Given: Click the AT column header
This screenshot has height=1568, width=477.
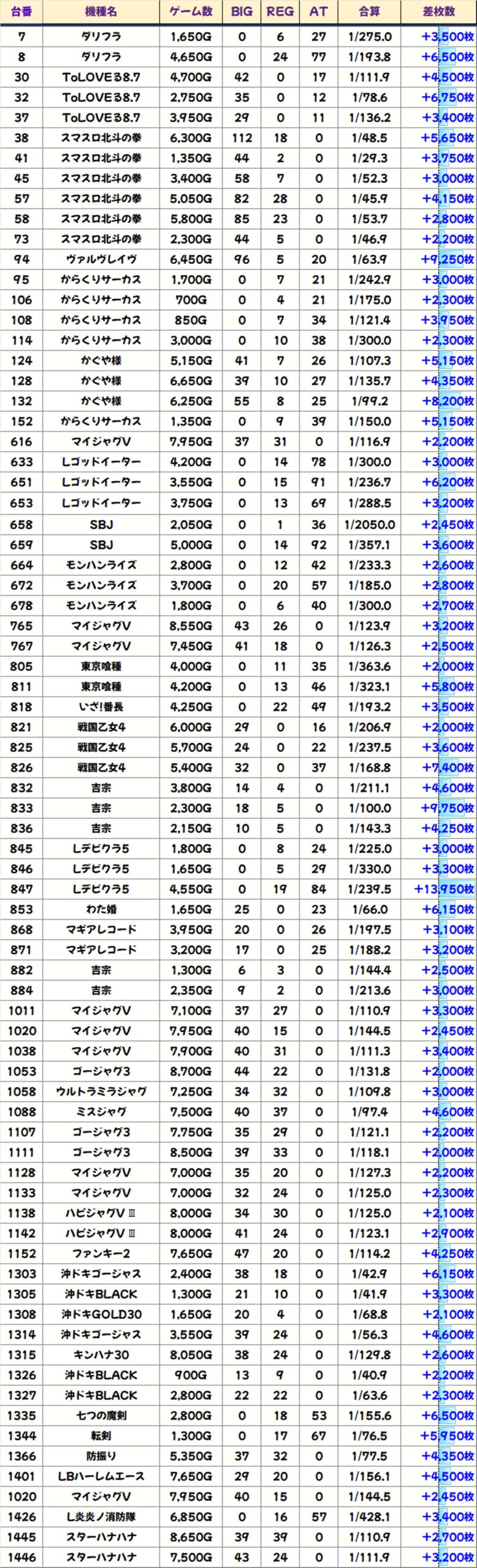Looking at the screenshot, I should pos(318,12).
